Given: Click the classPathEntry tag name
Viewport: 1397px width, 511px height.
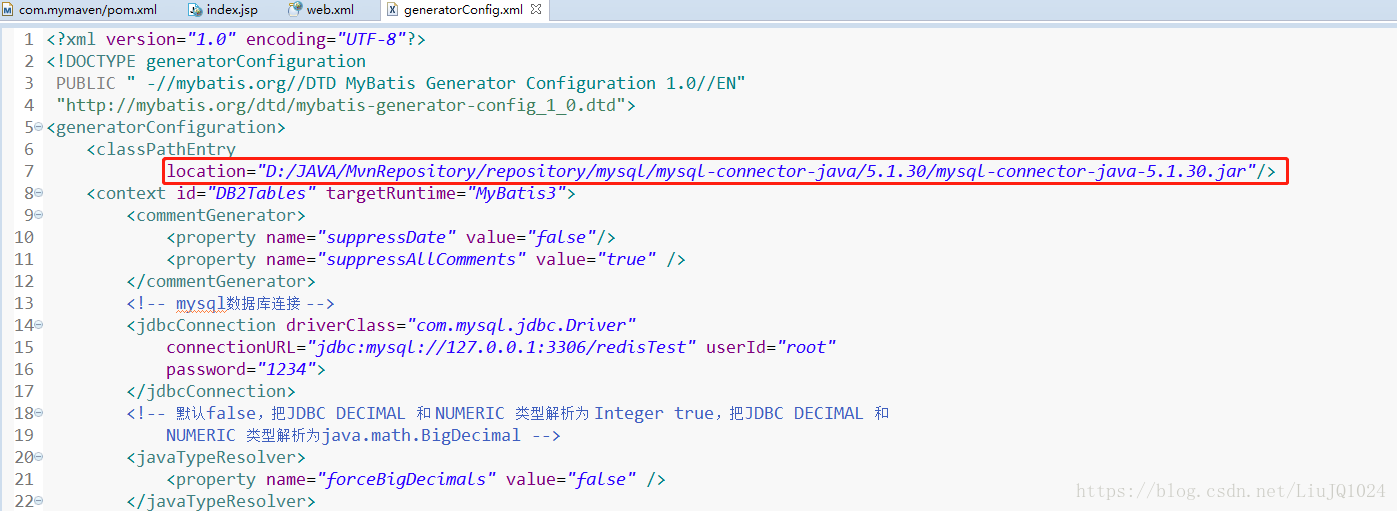Looking at the screenshot, I should tap(166, 149).
